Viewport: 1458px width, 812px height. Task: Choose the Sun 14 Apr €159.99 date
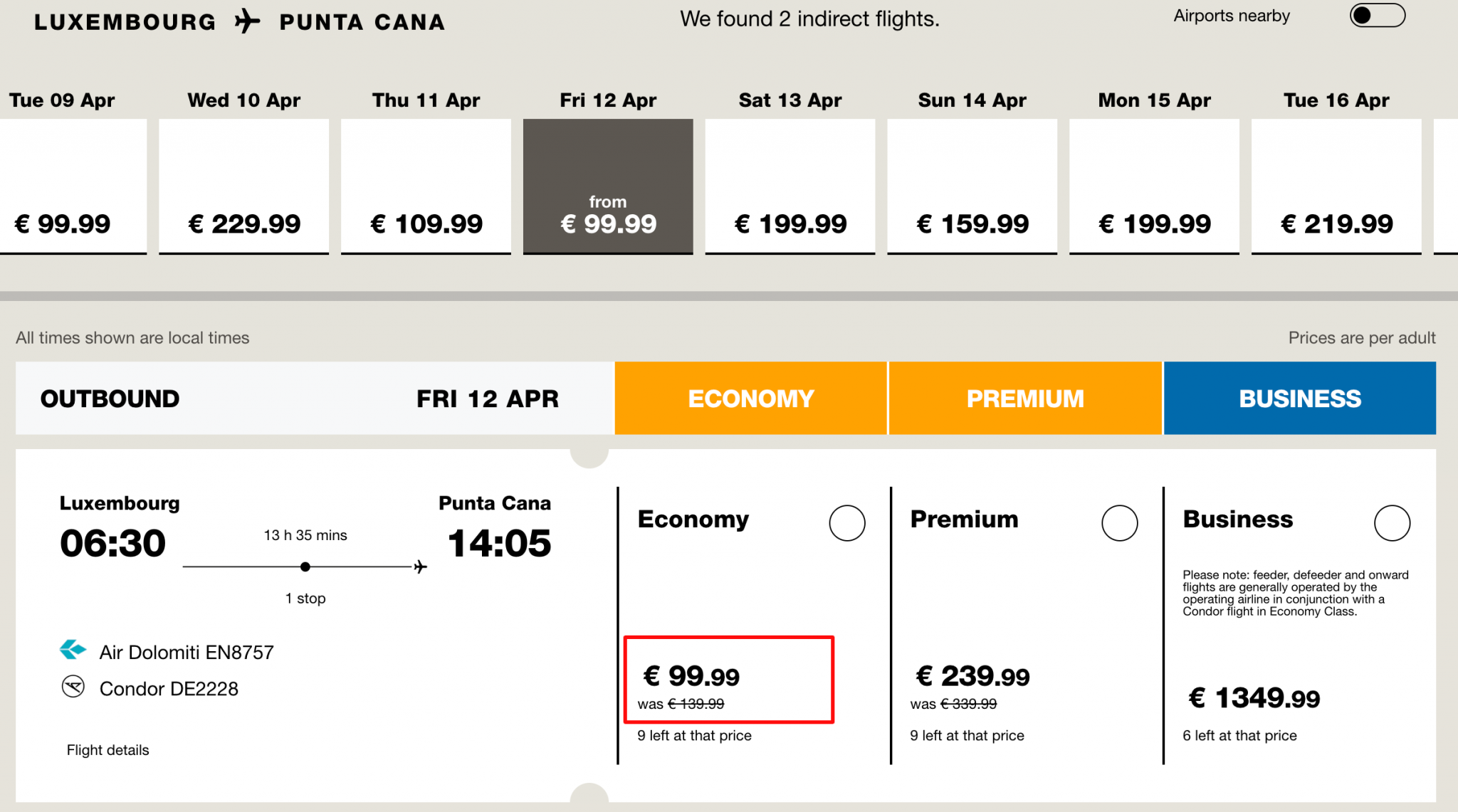(972, 185)
